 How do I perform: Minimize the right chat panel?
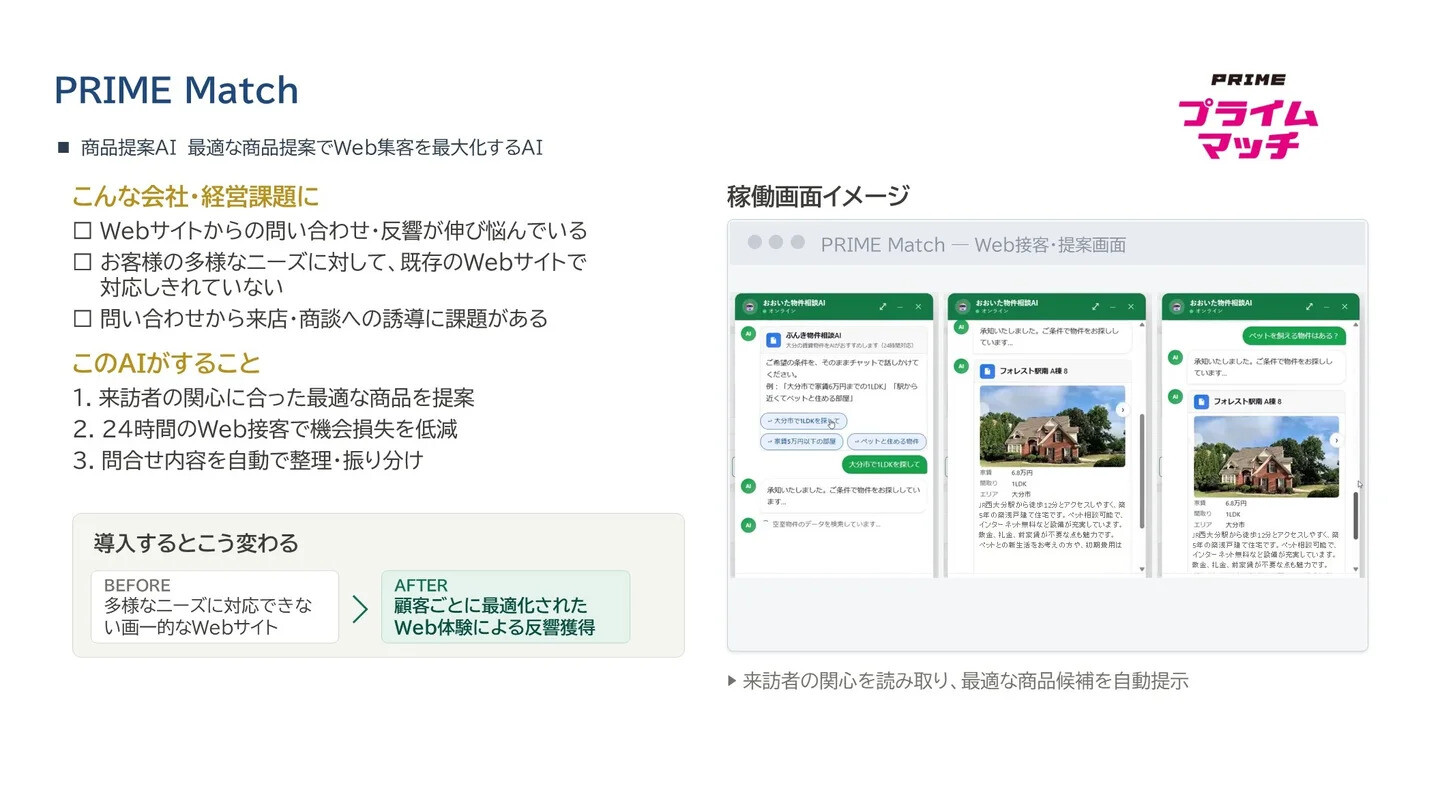coord(1327,307)
